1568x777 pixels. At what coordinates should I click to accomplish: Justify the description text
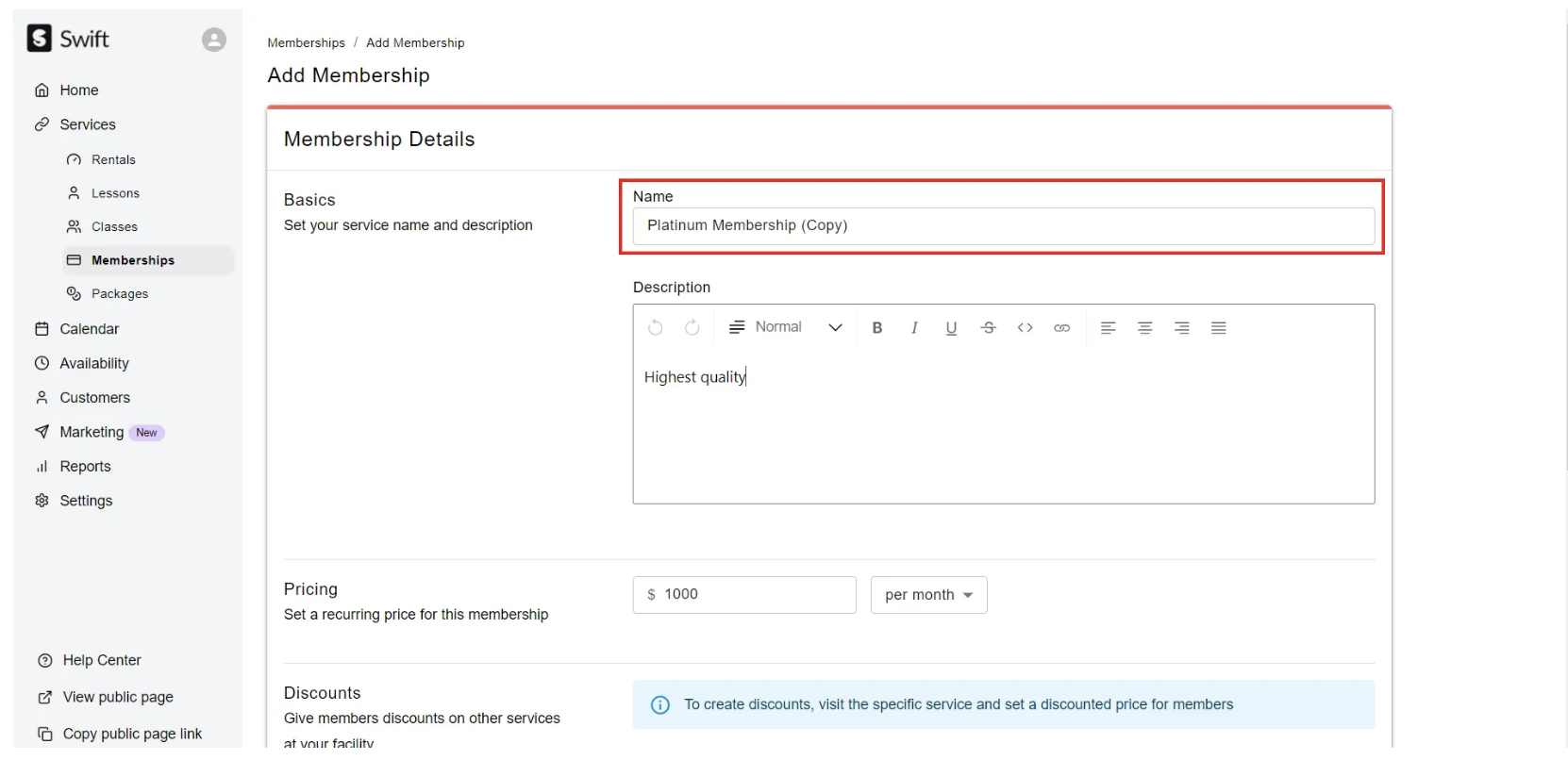[1218, 328]
